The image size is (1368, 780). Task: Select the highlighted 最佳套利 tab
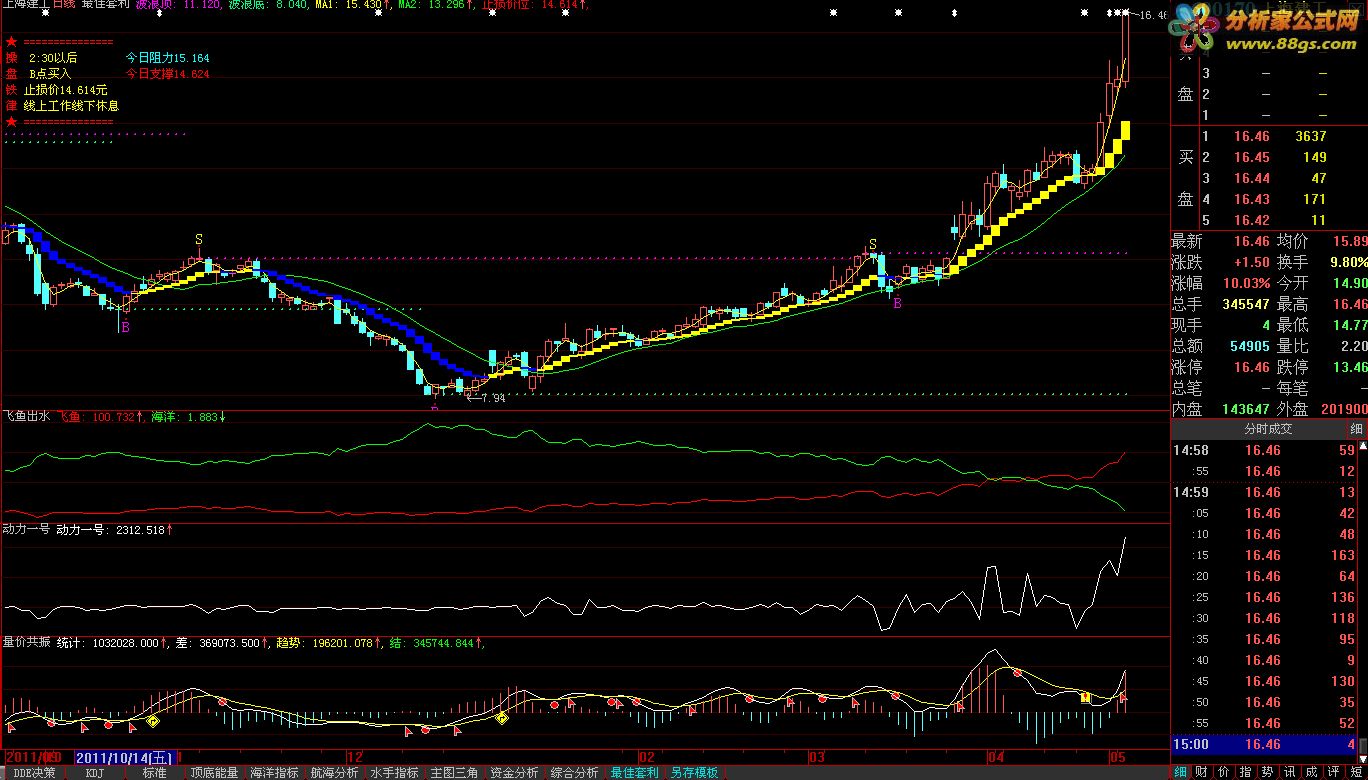(x=635, y=773)
